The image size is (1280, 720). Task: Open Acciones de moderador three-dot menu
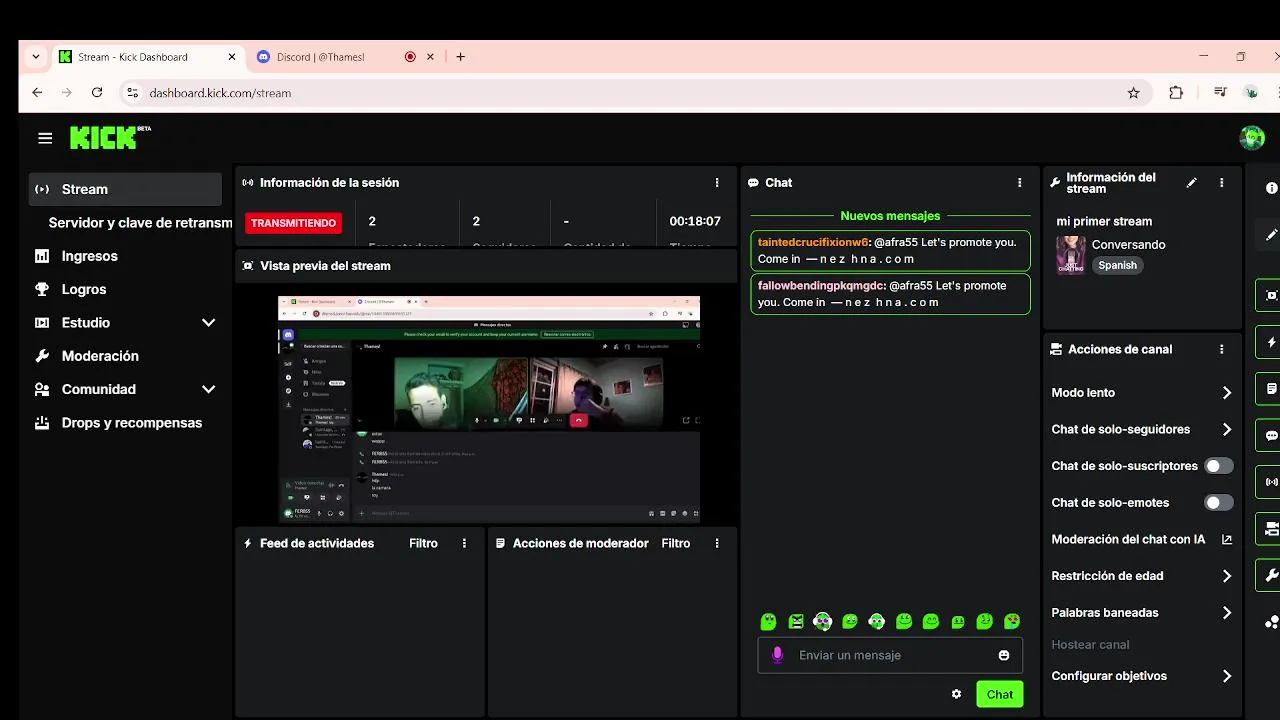pyautogui.click(x=717, y=543)
